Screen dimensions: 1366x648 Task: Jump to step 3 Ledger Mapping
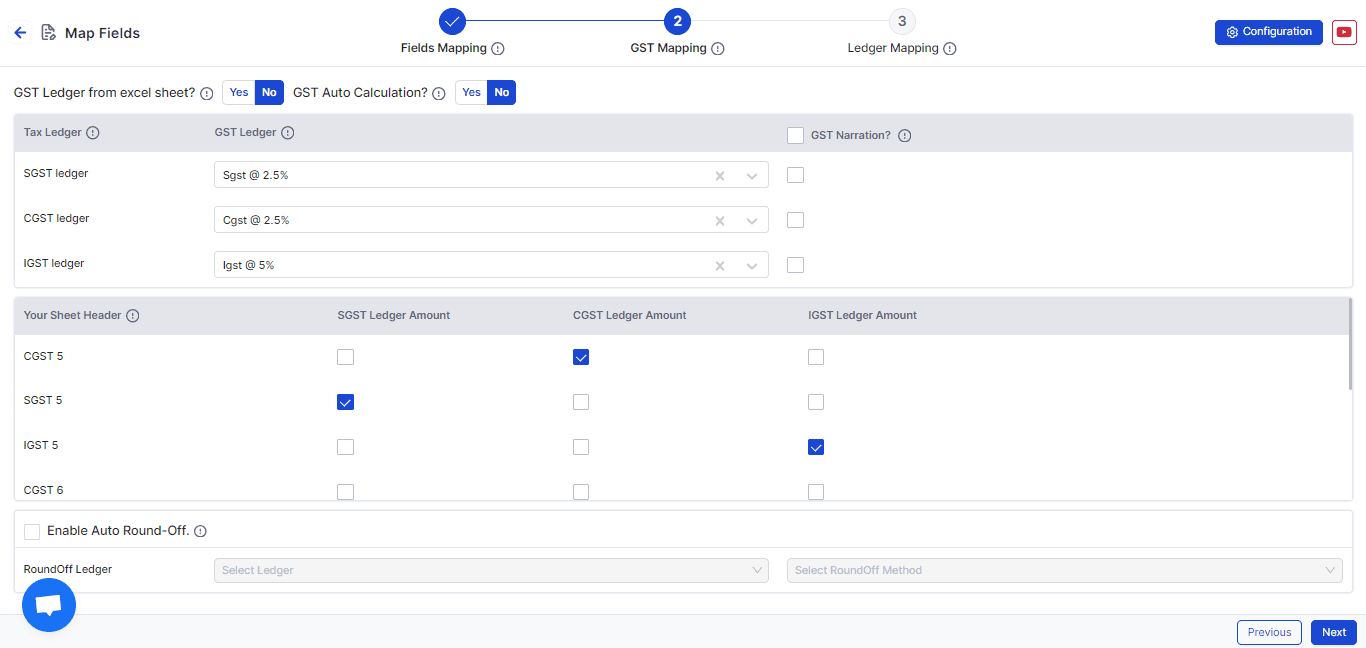(x=902, y=21)
